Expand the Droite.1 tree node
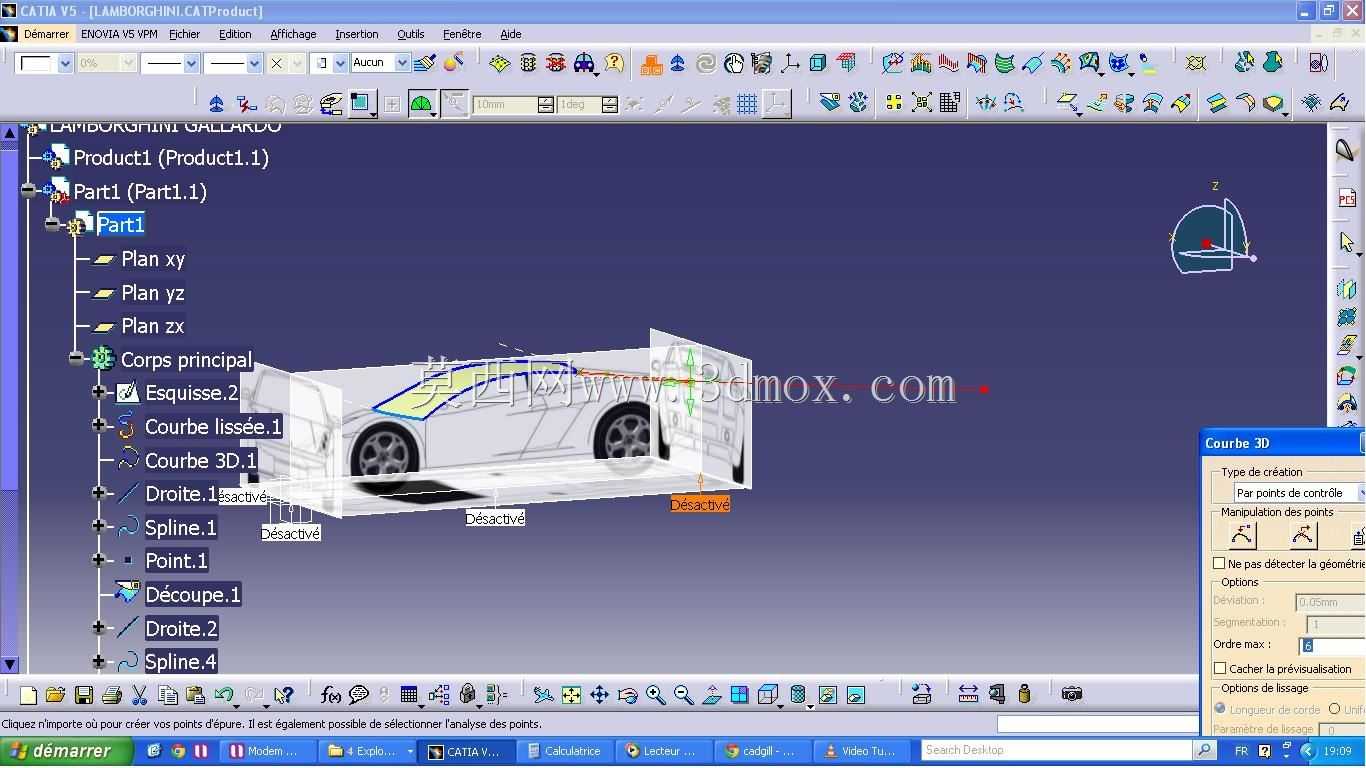 pyautogui.click(x=99, y=492)
